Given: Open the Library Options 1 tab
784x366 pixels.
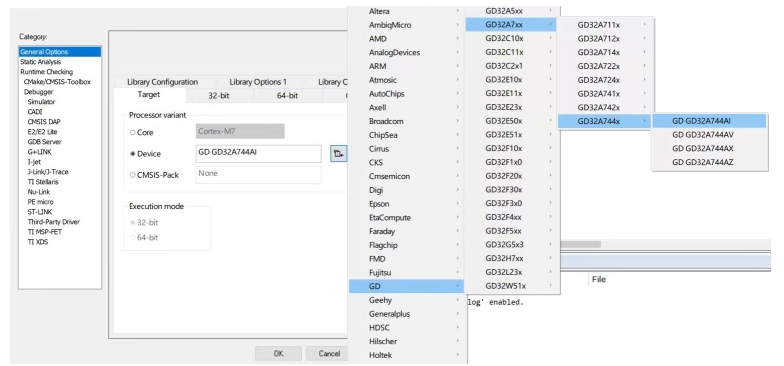Looking at the screenshot, I should point(258,82).
